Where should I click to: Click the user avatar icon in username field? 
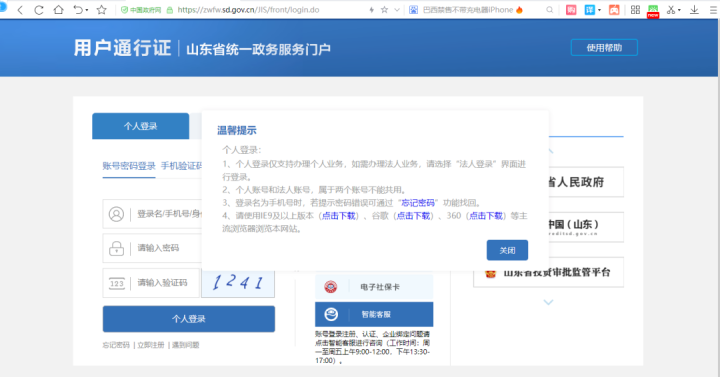click(x=116, y=214)
